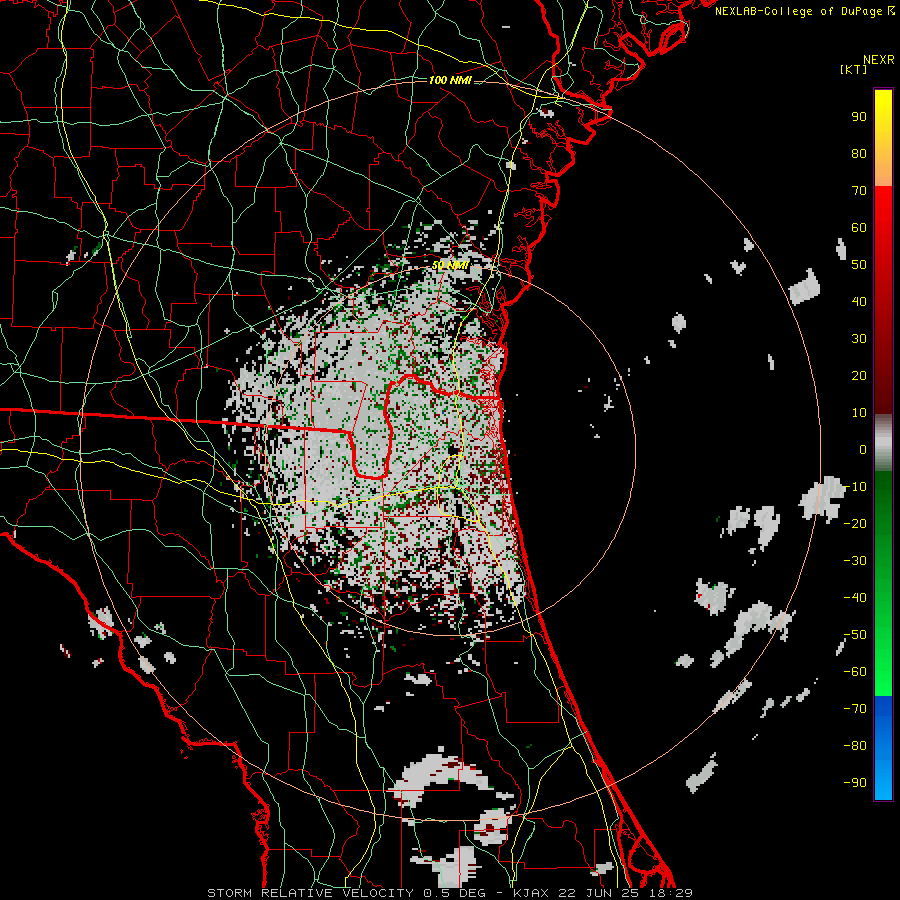Click the [KT] units label
The width and height of the screenshot is (900, 900).
coord(854,69)
